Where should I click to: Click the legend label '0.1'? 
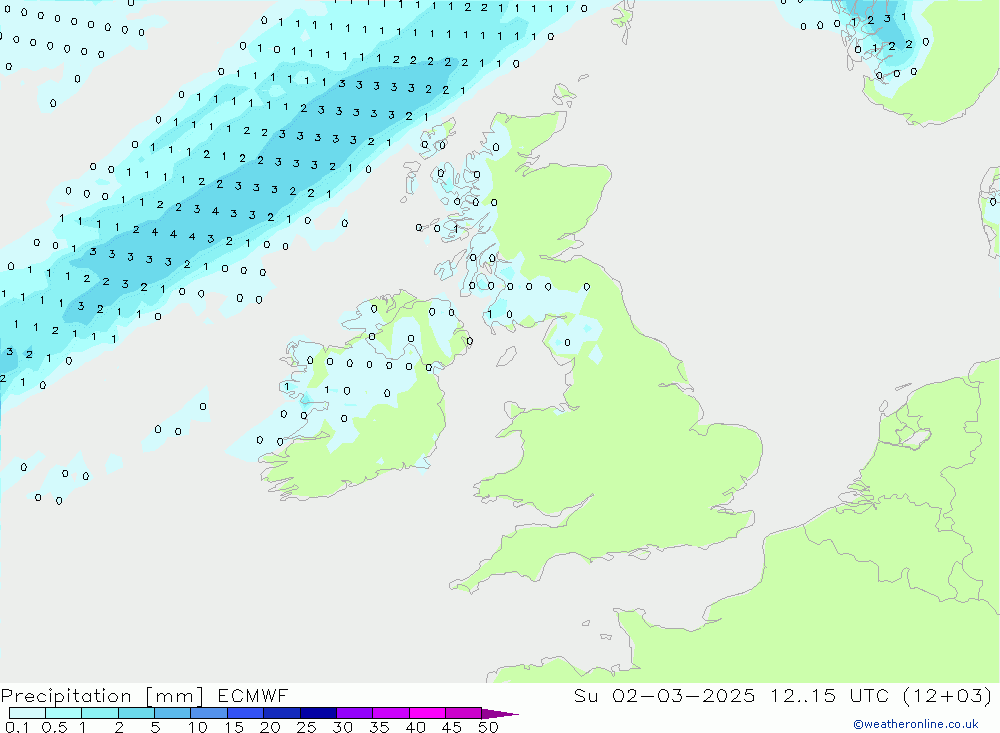pyautogui.click(x=17, y=727)
